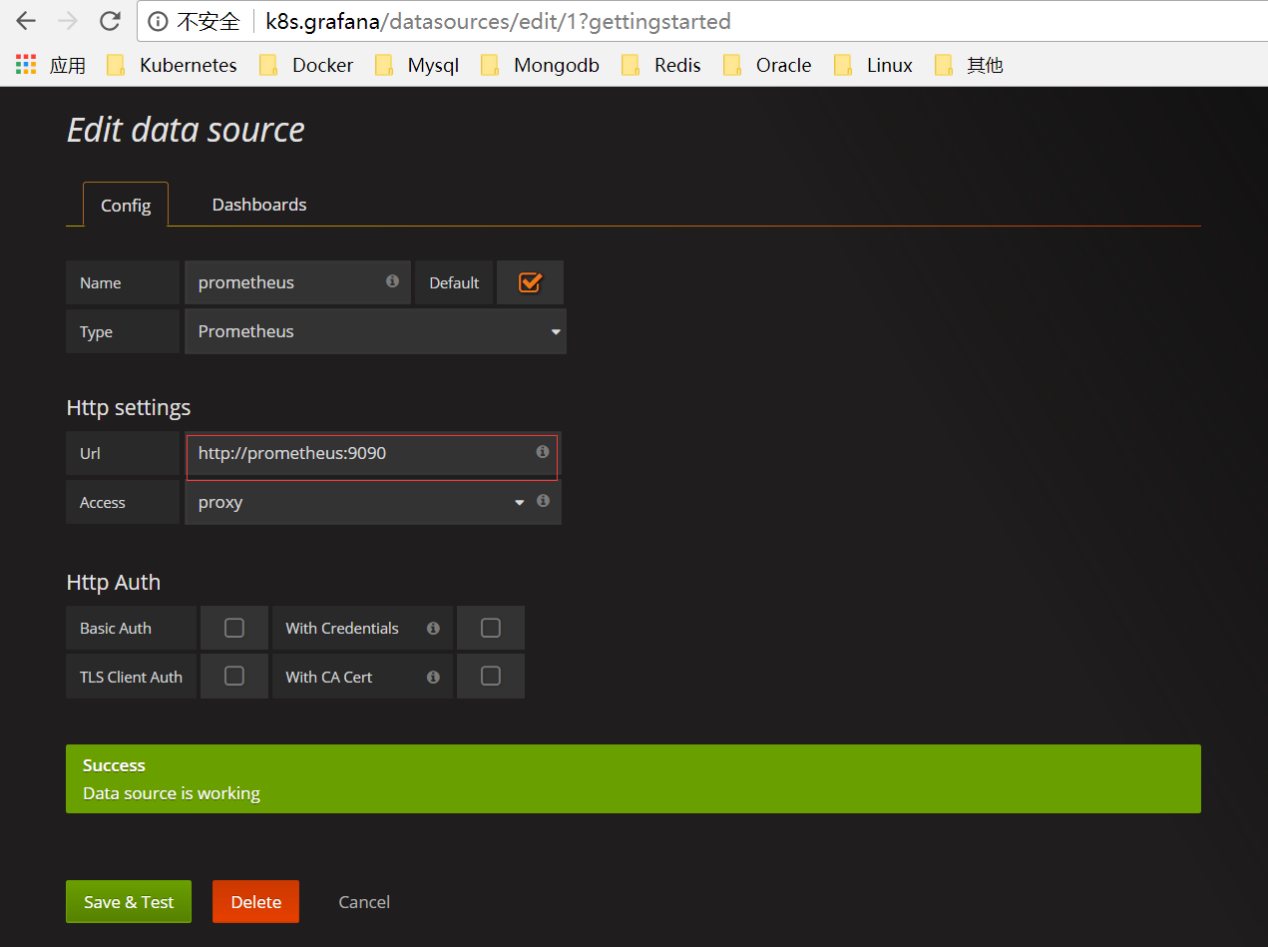1268x947 pixels.
Task: Open the Apps grid icon in bookmarks bar
Action: point(26,65)
